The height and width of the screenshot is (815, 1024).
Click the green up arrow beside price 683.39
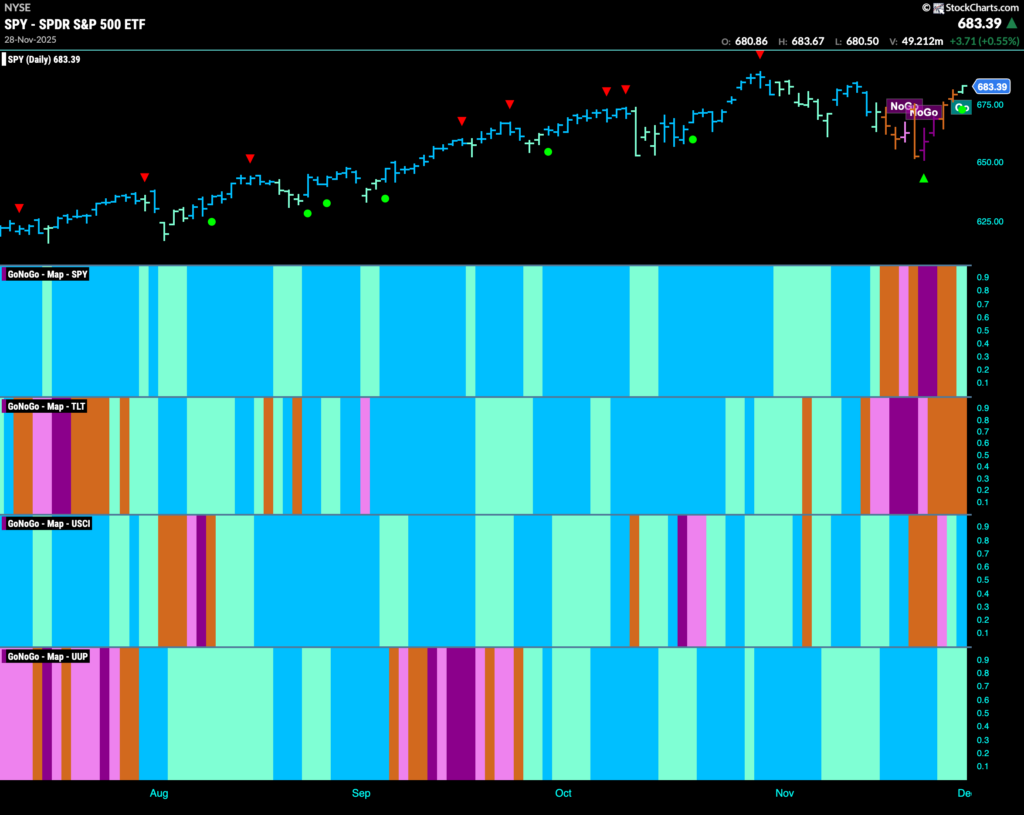[1012, 24]
